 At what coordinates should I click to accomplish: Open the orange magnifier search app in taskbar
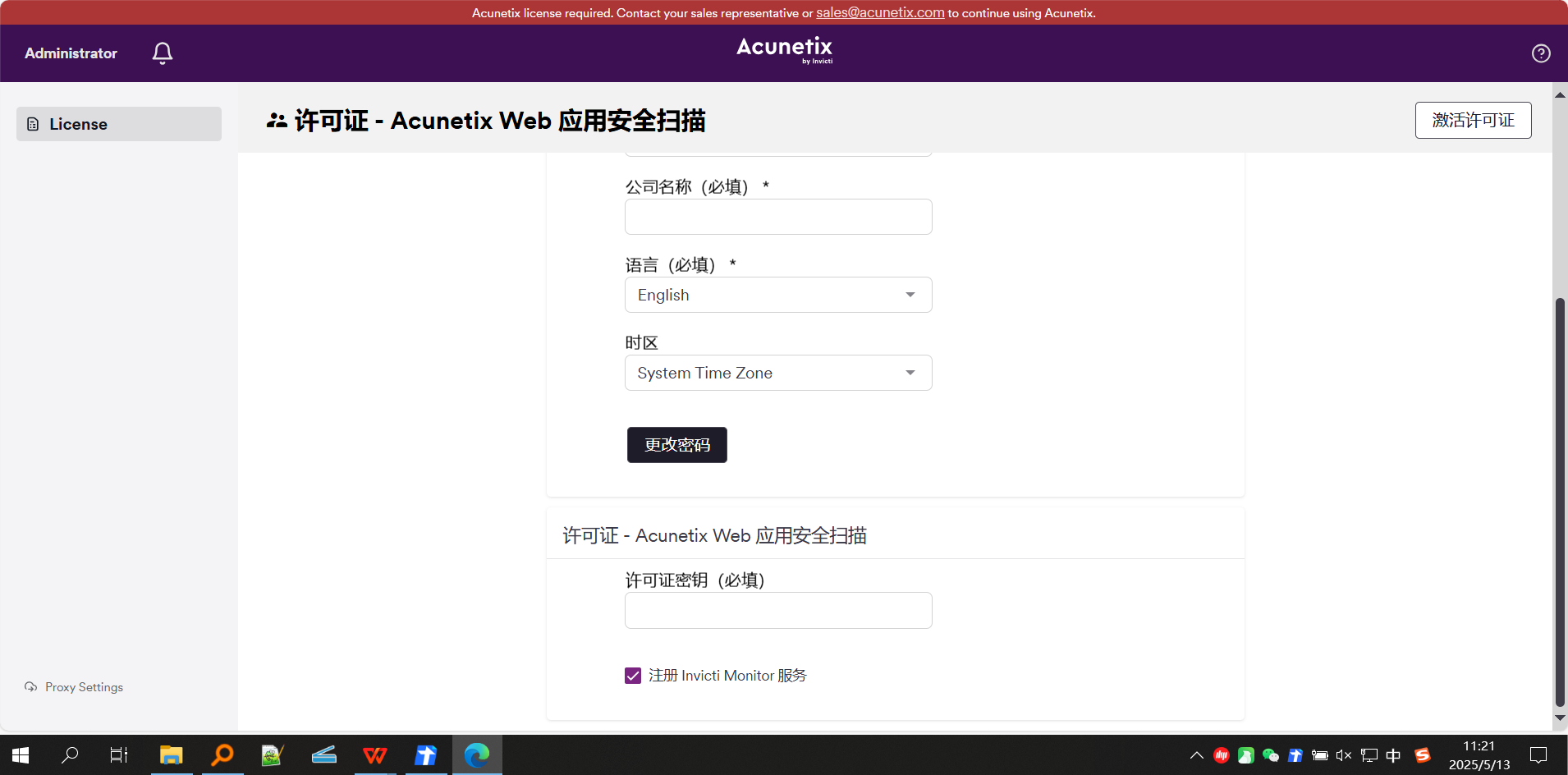(x=222, y=755)
